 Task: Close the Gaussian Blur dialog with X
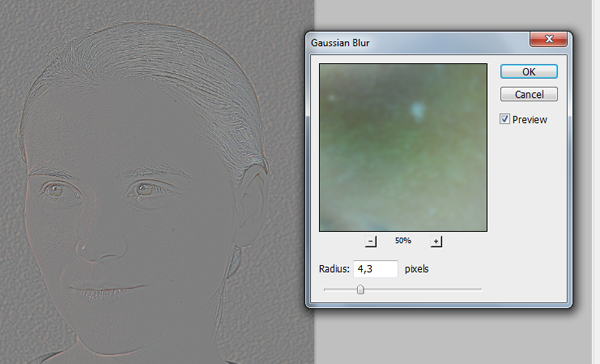549,39
